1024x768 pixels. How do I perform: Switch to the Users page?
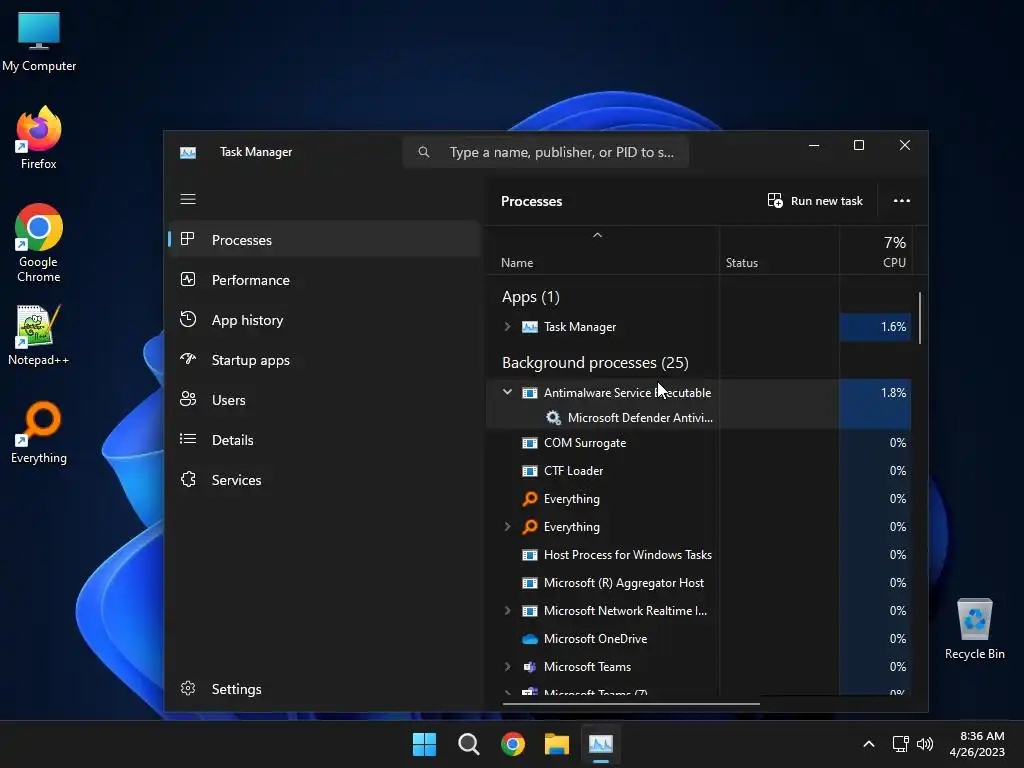click(325, 400)
